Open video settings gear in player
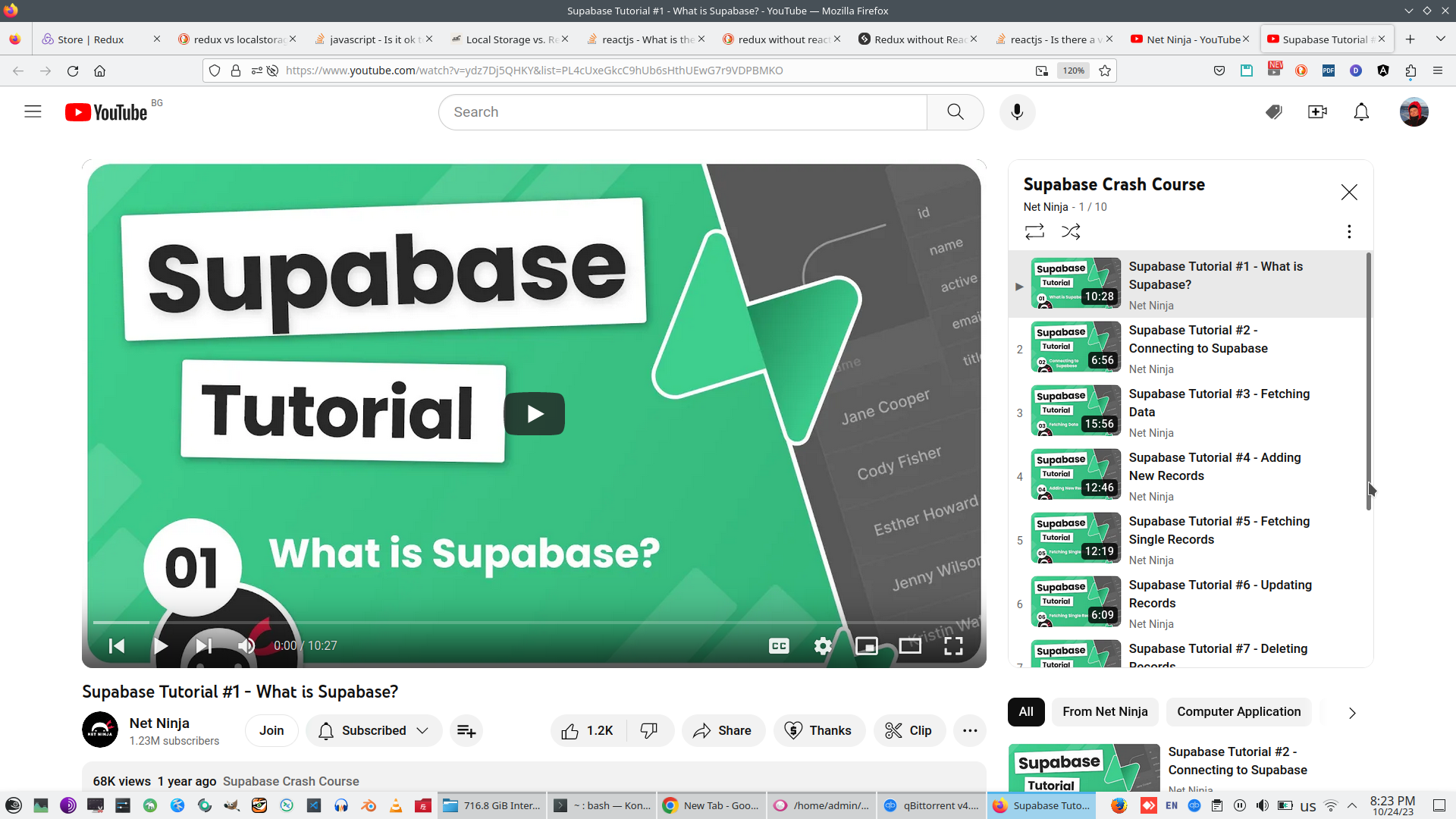This screenshot has height=819, width=1456. pyautogui.click(x=823, y=646)
